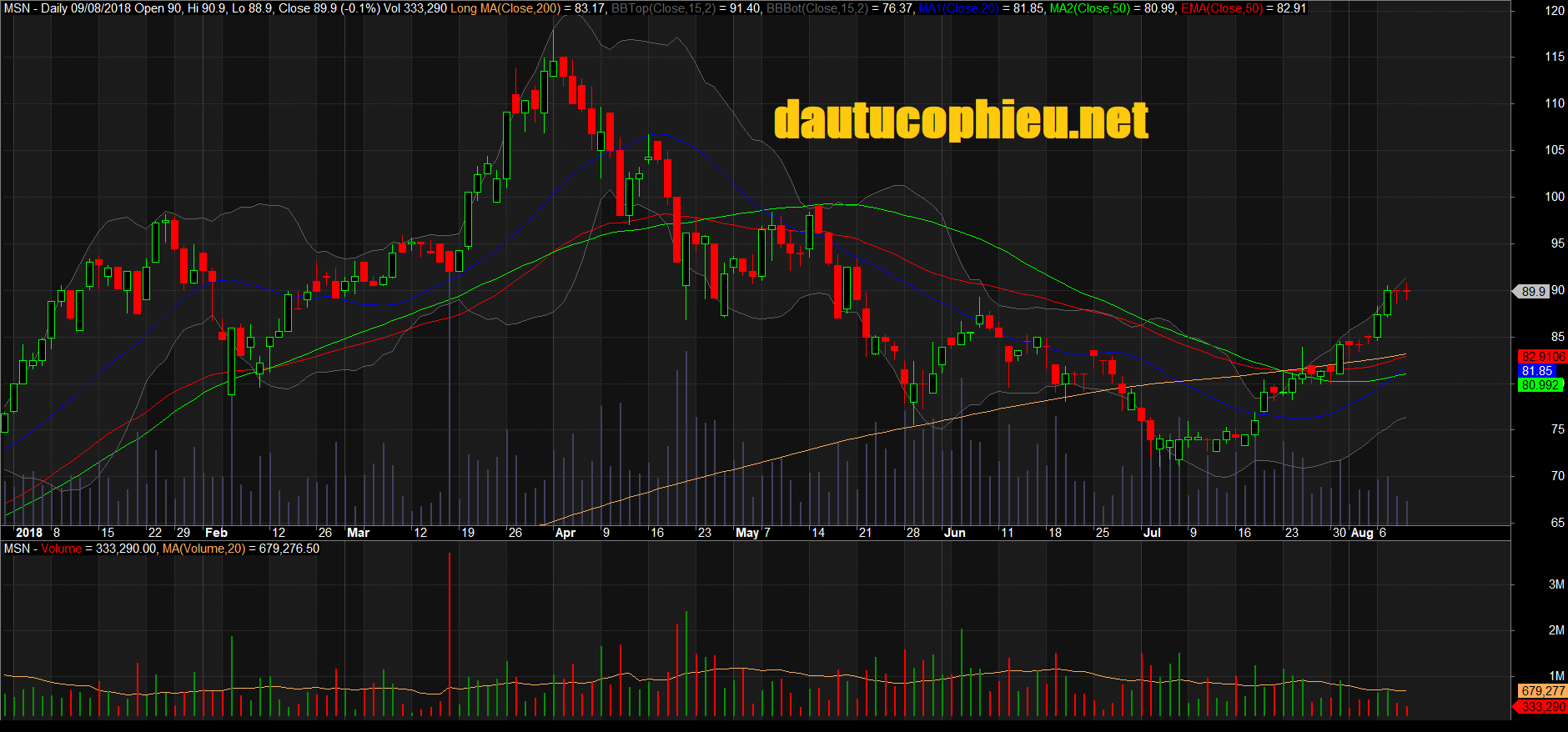The width and height of the screenshot is (1568, 732).
Task: Click the Jul label on the date axis
Action: coord(1152,533)
